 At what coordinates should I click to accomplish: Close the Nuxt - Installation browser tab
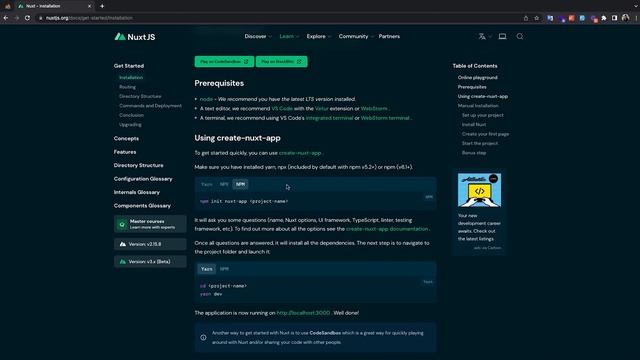point(89,6)
